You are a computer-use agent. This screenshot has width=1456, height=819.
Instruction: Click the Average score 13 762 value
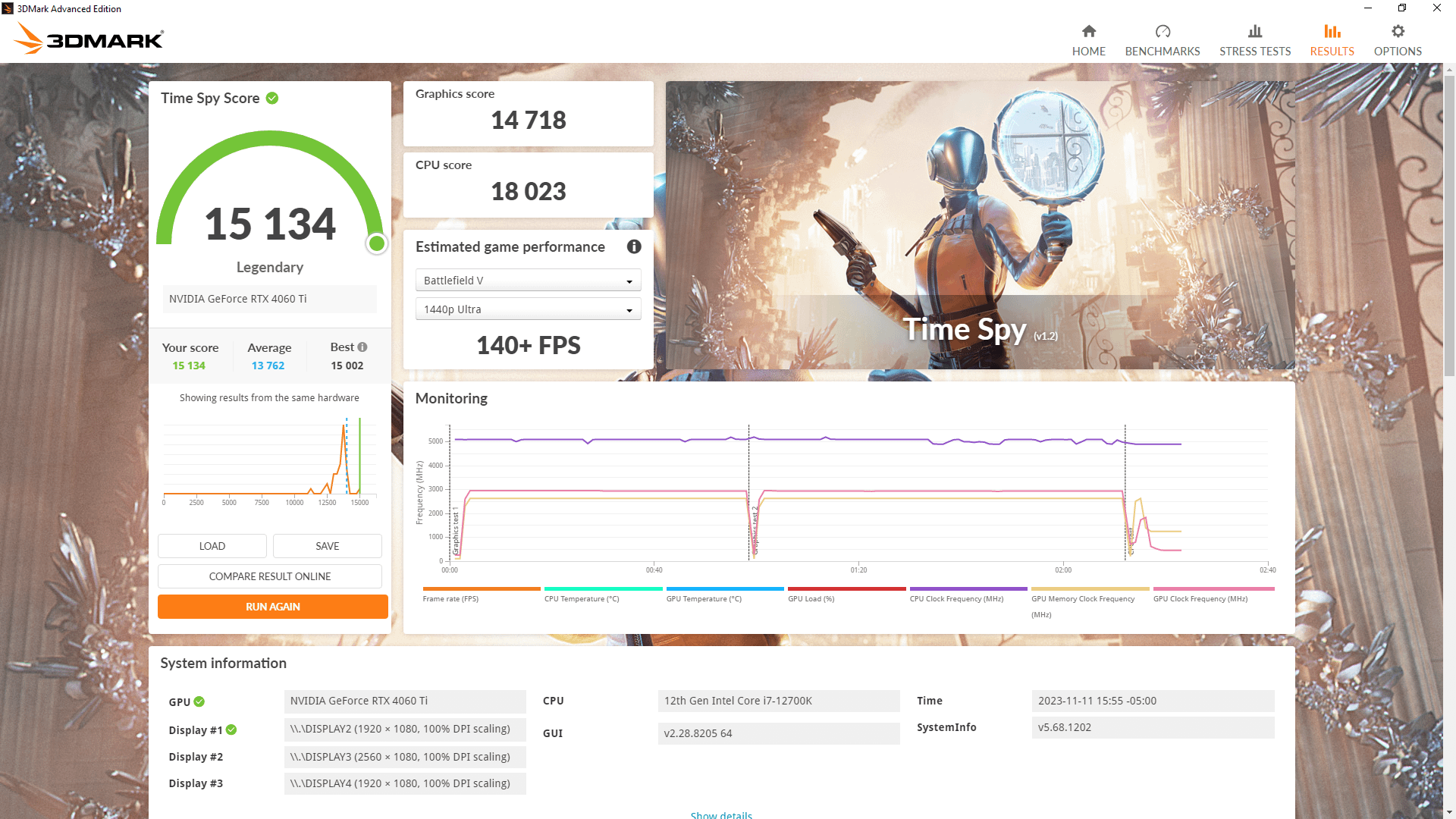pos(268,366)
